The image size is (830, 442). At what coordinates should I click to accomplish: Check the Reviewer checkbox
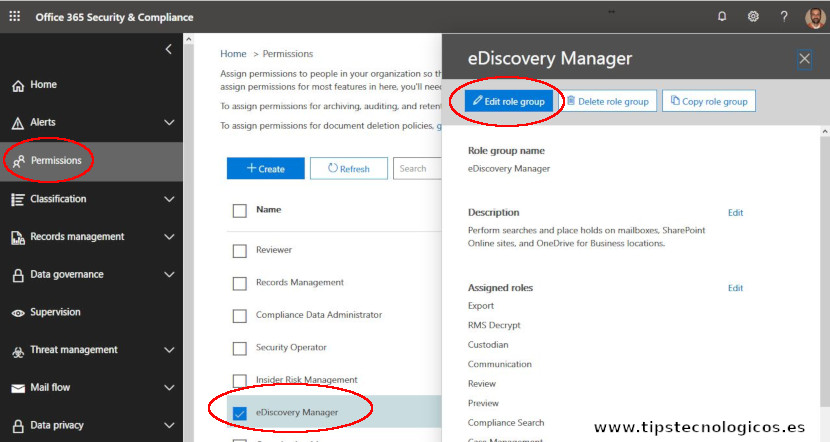(x=239, y=250)
